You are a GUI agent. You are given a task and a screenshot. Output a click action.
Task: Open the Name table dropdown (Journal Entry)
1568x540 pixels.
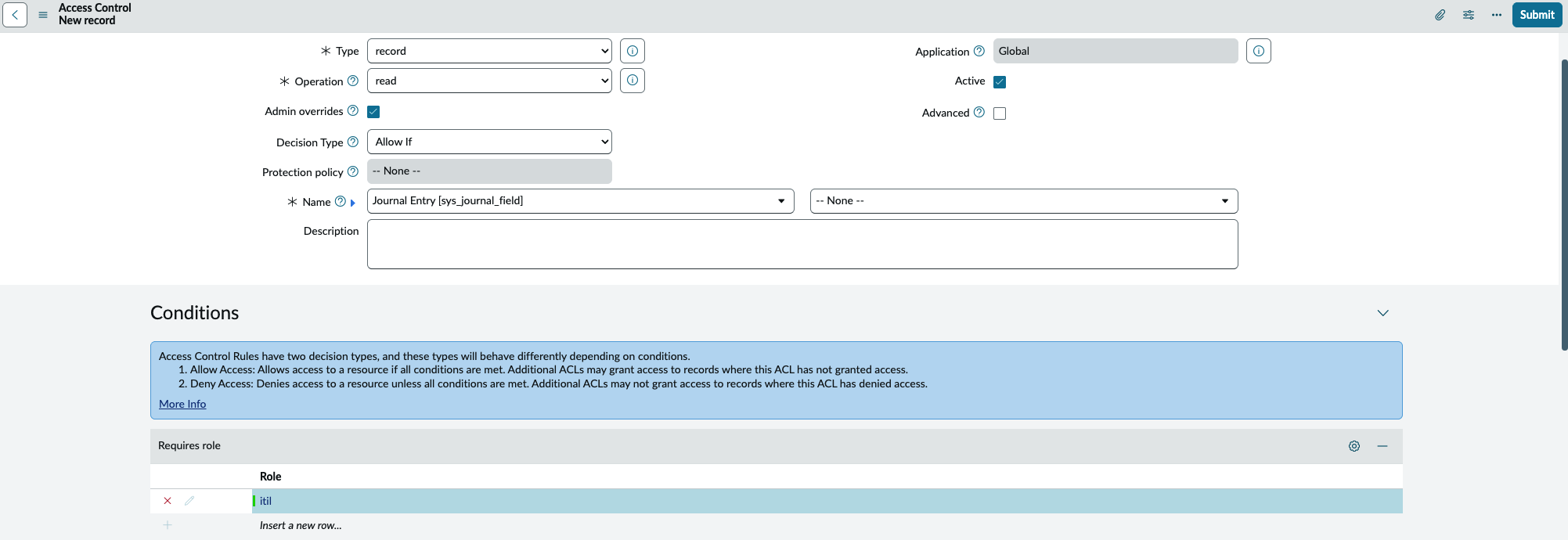tap(581, 201)
